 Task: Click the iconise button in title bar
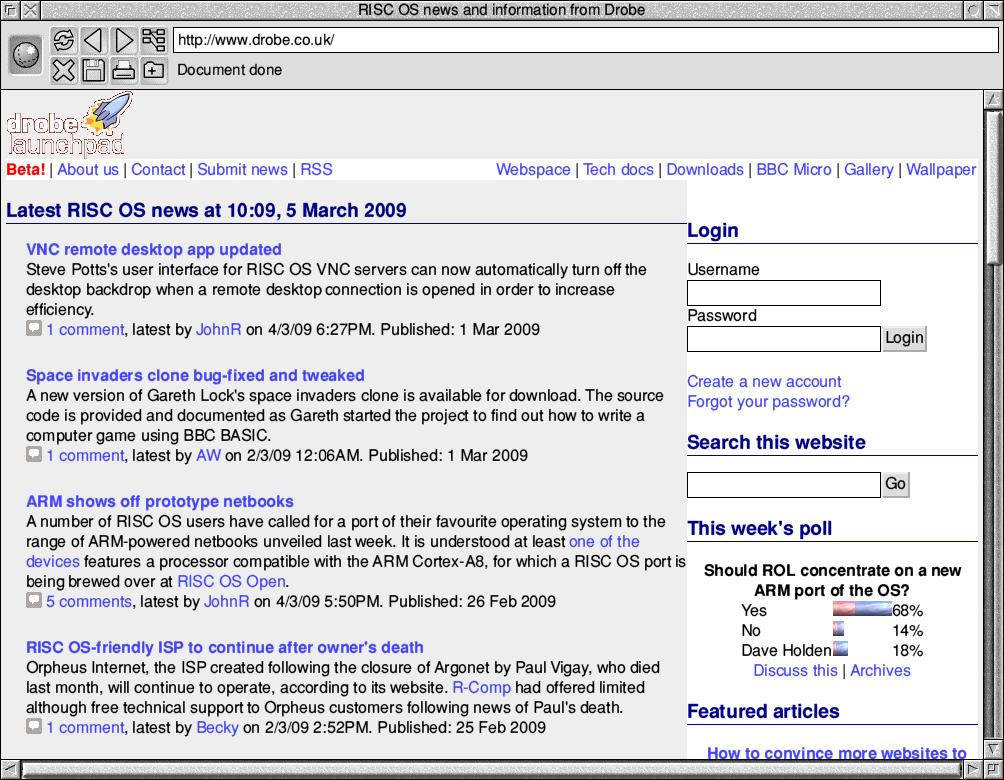click(x=973, y=10)
